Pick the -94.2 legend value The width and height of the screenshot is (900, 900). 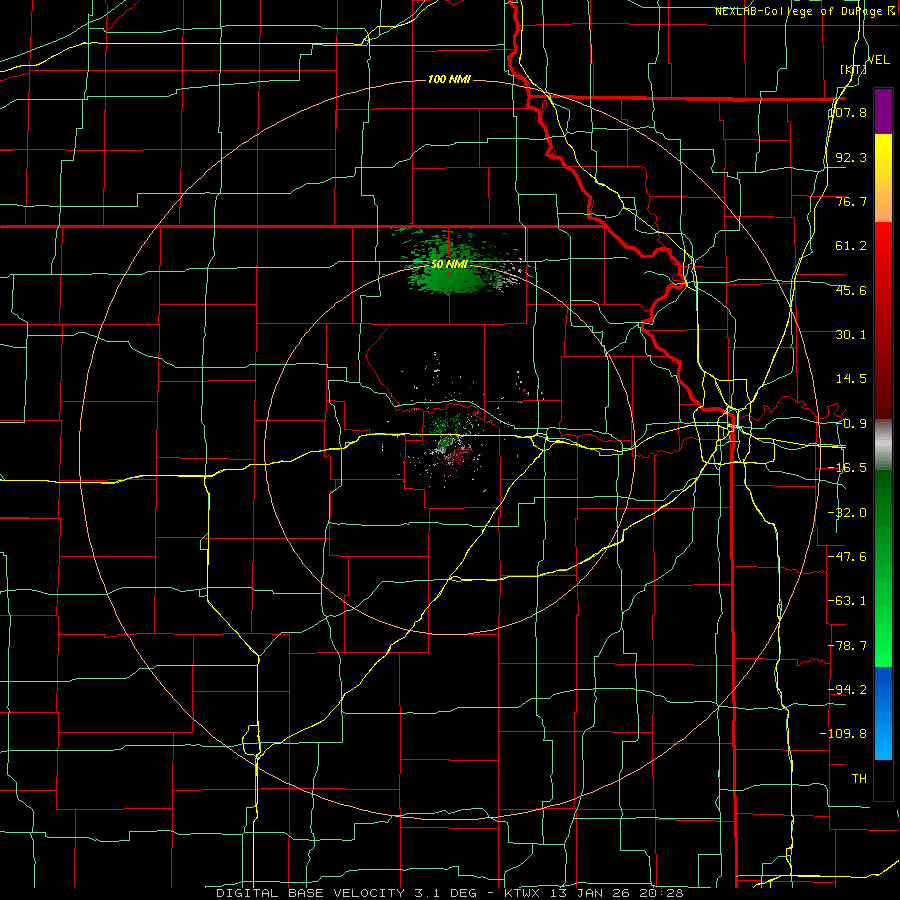pyautogui.click(x=848, y=689)
